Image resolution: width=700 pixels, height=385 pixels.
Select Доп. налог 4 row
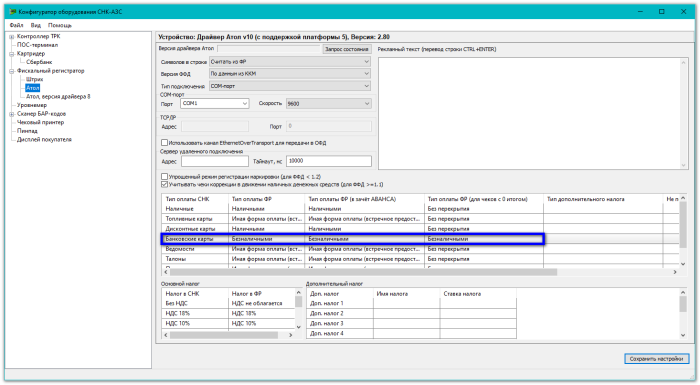(x=411, y=334)
